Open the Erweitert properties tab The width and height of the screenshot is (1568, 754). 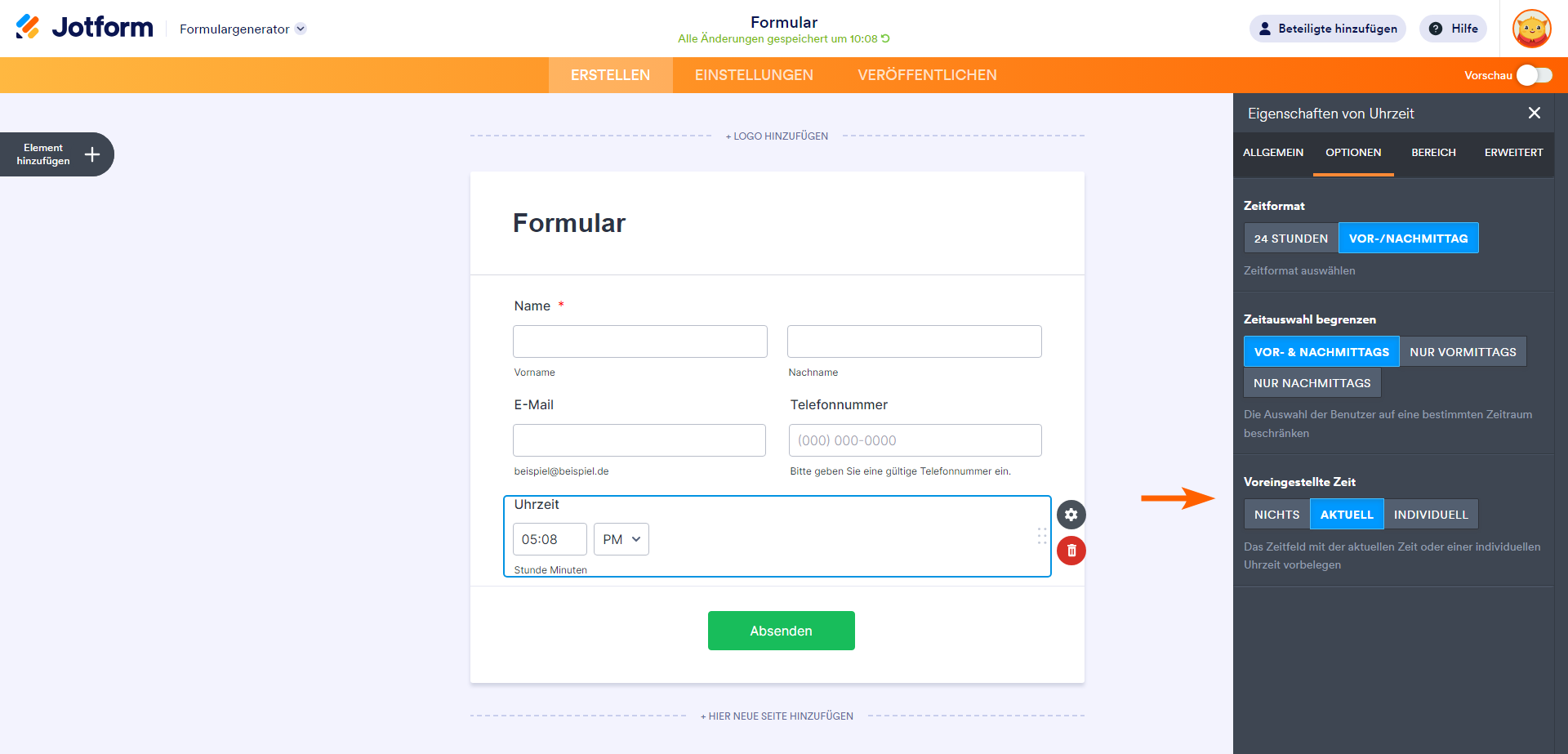[1513, 153]
